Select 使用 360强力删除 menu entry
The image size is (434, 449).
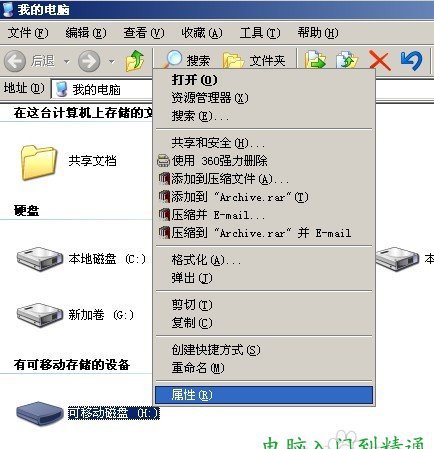[264, 161]
